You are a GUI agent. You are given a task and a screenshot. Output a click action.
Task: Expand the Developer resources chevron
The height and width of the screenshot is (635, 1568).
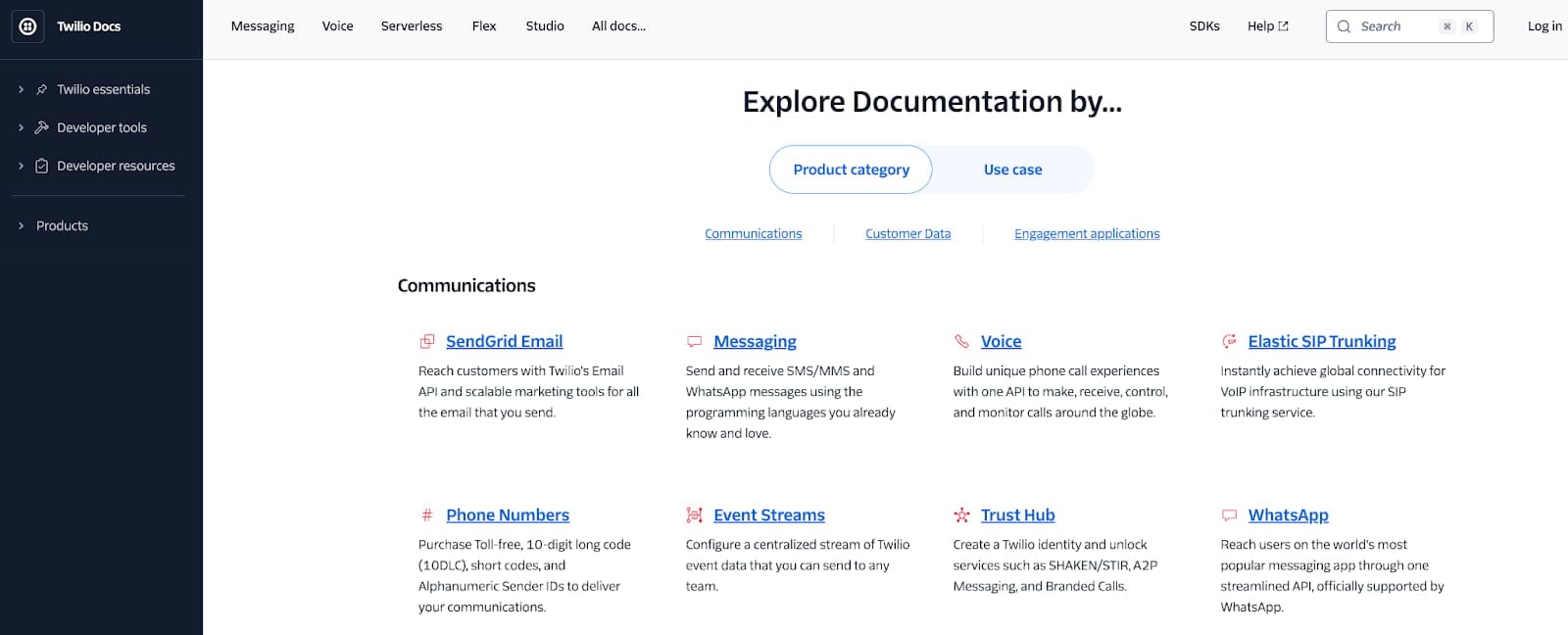coord(21,166)
